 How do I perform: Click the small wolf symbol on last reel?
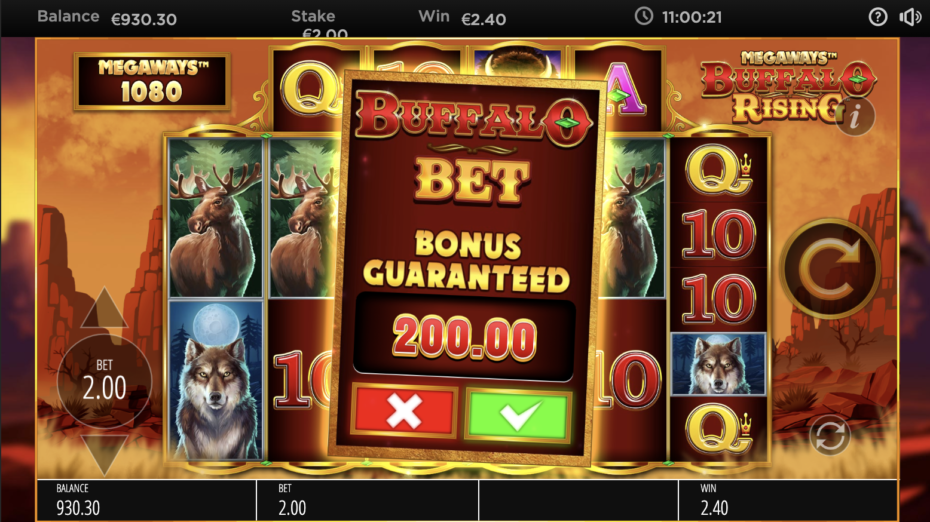718,364
